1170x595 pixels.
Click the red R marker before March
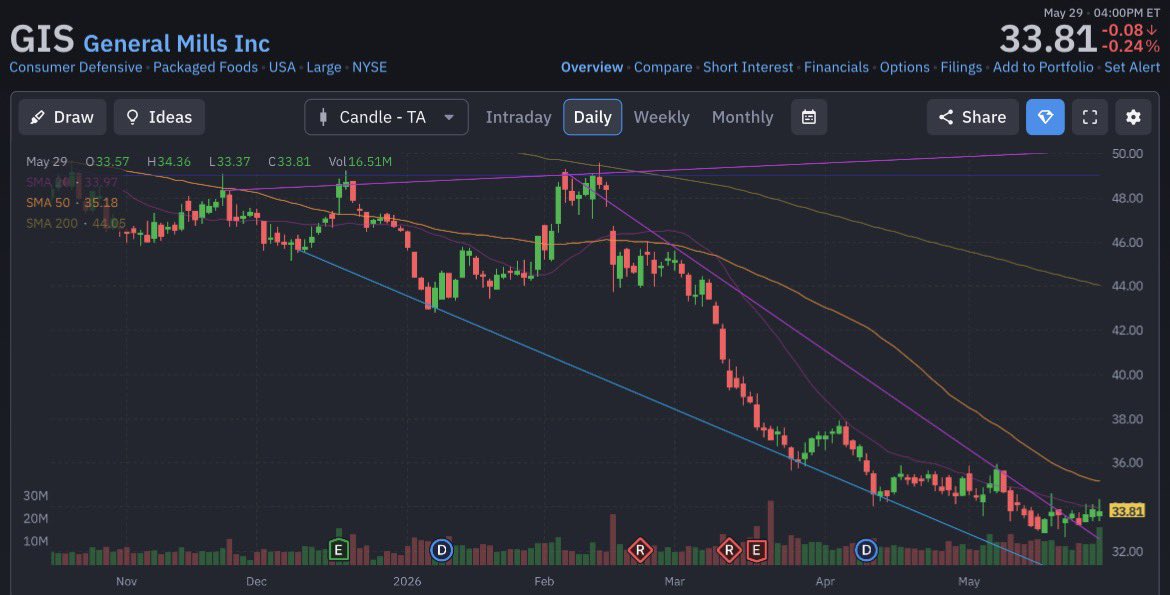639,551
